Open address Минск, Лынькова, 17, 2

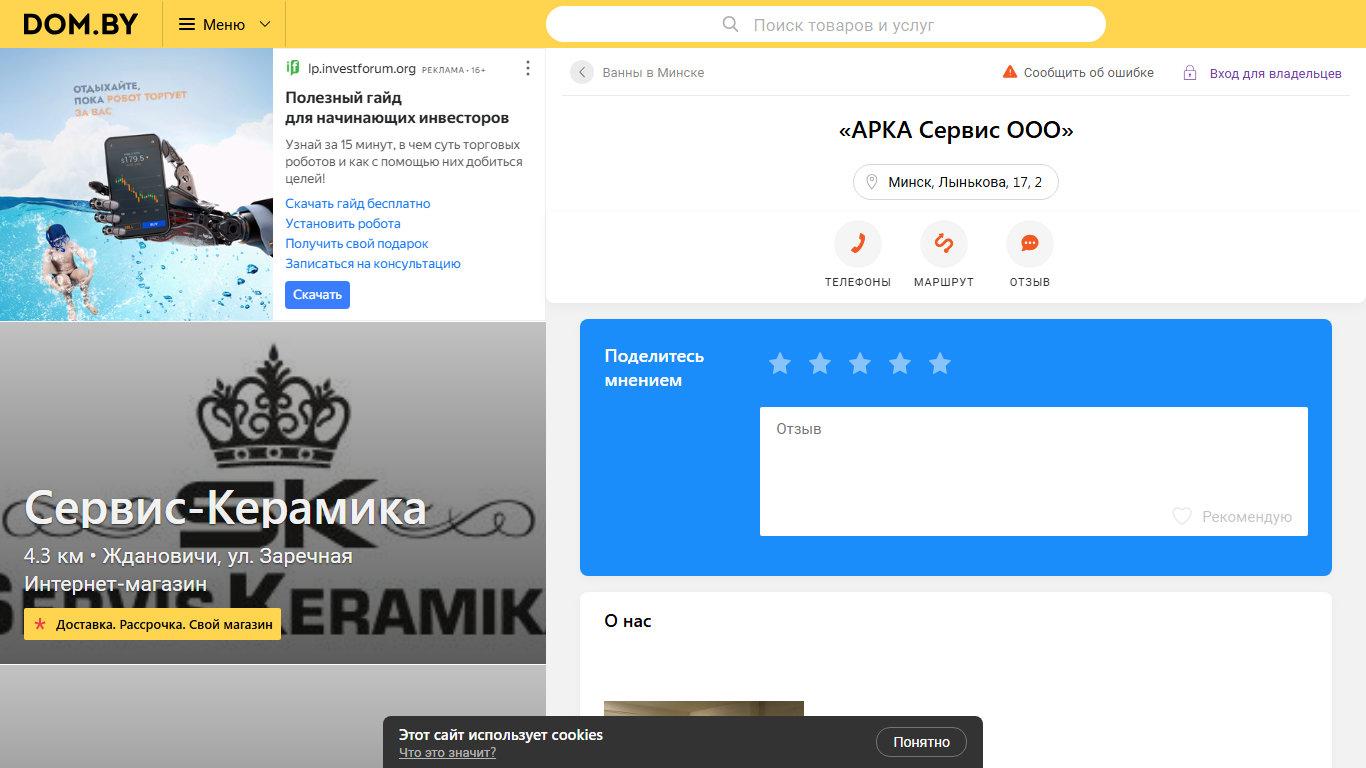pos(956,182)
